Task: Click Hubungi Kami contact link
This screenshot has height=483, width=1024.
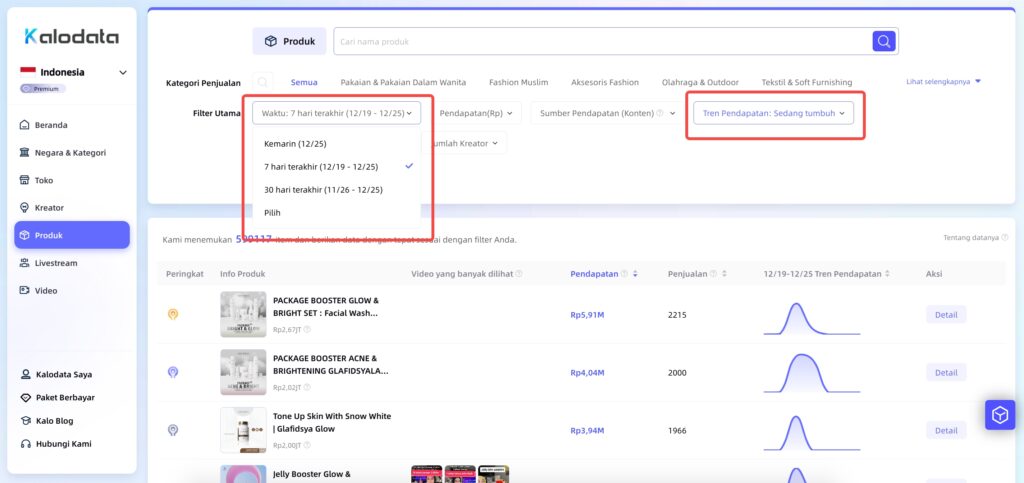Action: click(56, 444)
